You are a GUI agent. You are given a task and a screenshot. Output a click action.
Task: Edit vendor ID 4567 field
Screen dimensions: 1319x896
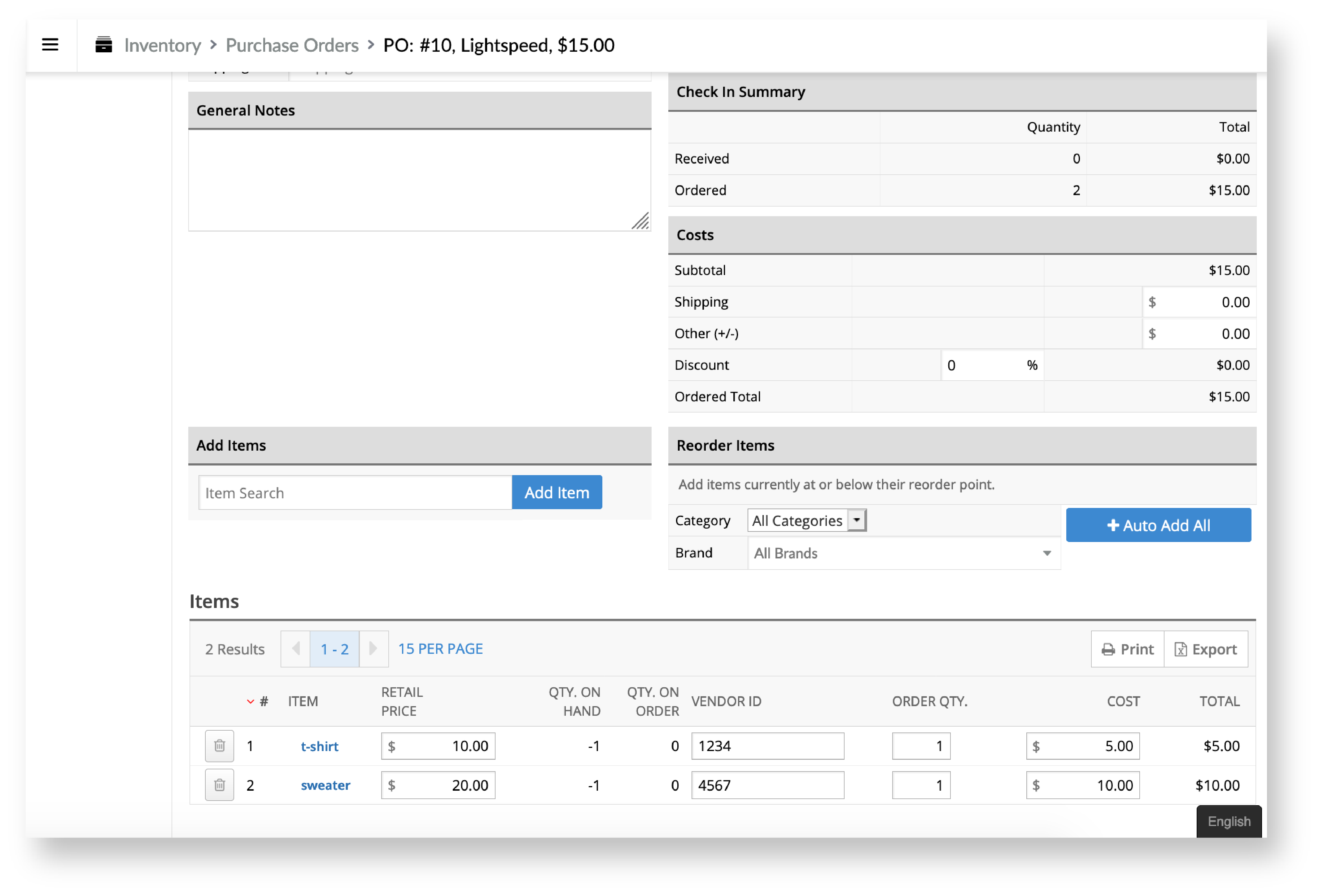click(x=767, y=785)
